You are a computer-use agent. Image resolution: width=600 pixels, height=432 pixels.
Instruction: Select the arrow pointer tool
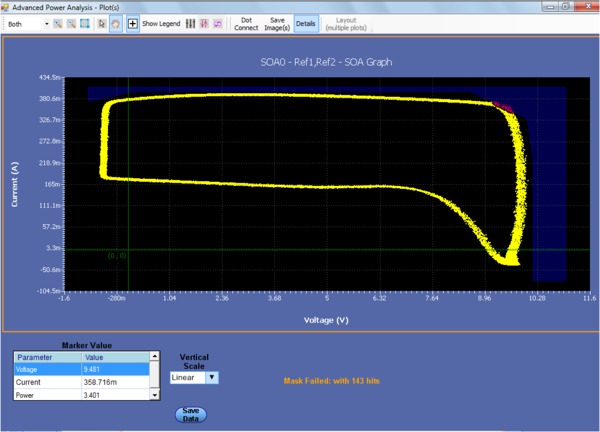(103, 23)
